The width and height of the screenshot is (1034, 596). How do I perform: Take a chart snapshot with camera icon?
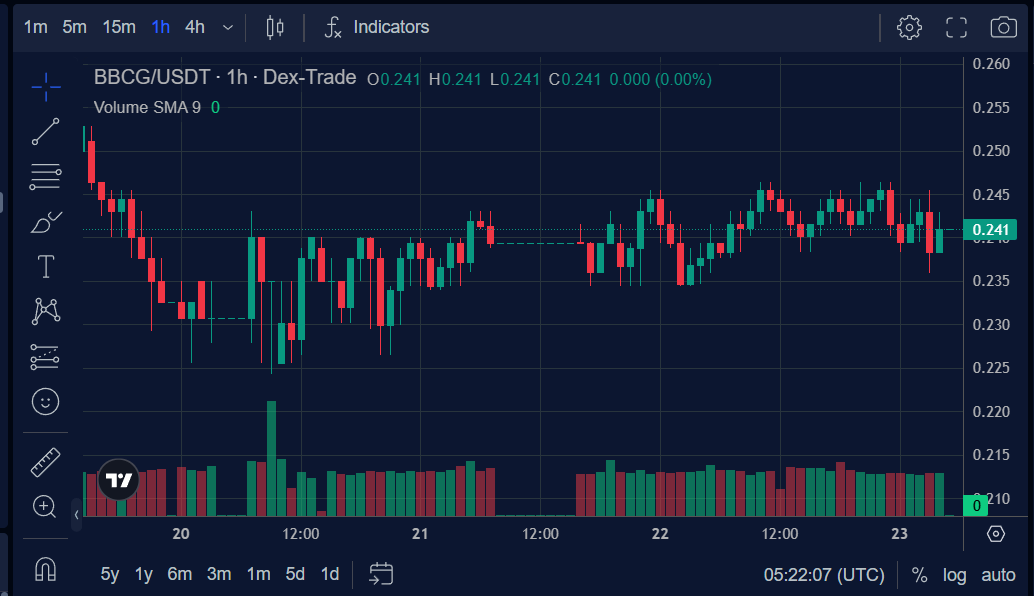point(1004,27)
